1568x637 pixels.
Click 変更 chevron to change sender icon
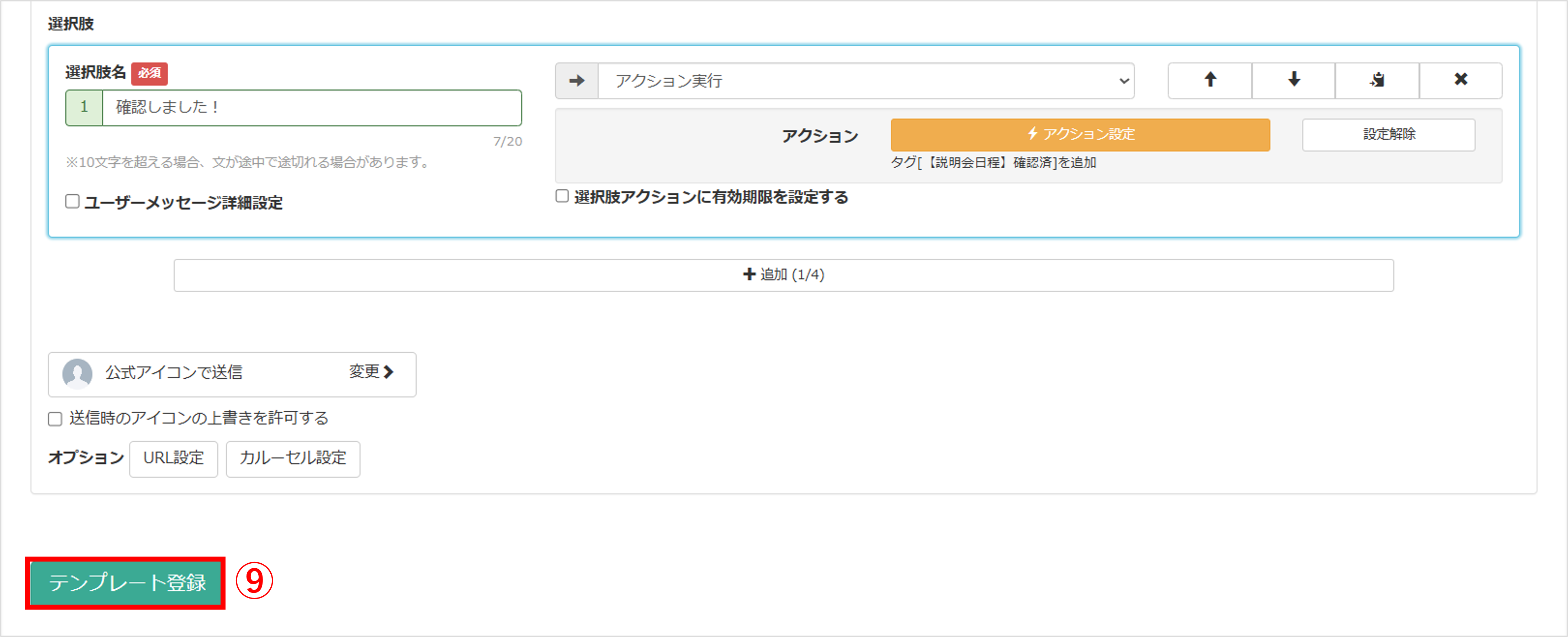pos(371,372)
